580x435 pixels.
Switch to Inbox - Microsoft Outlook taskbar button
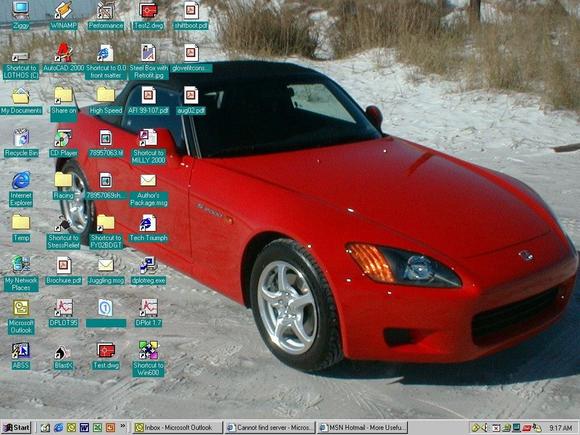(x=178, y=428)
